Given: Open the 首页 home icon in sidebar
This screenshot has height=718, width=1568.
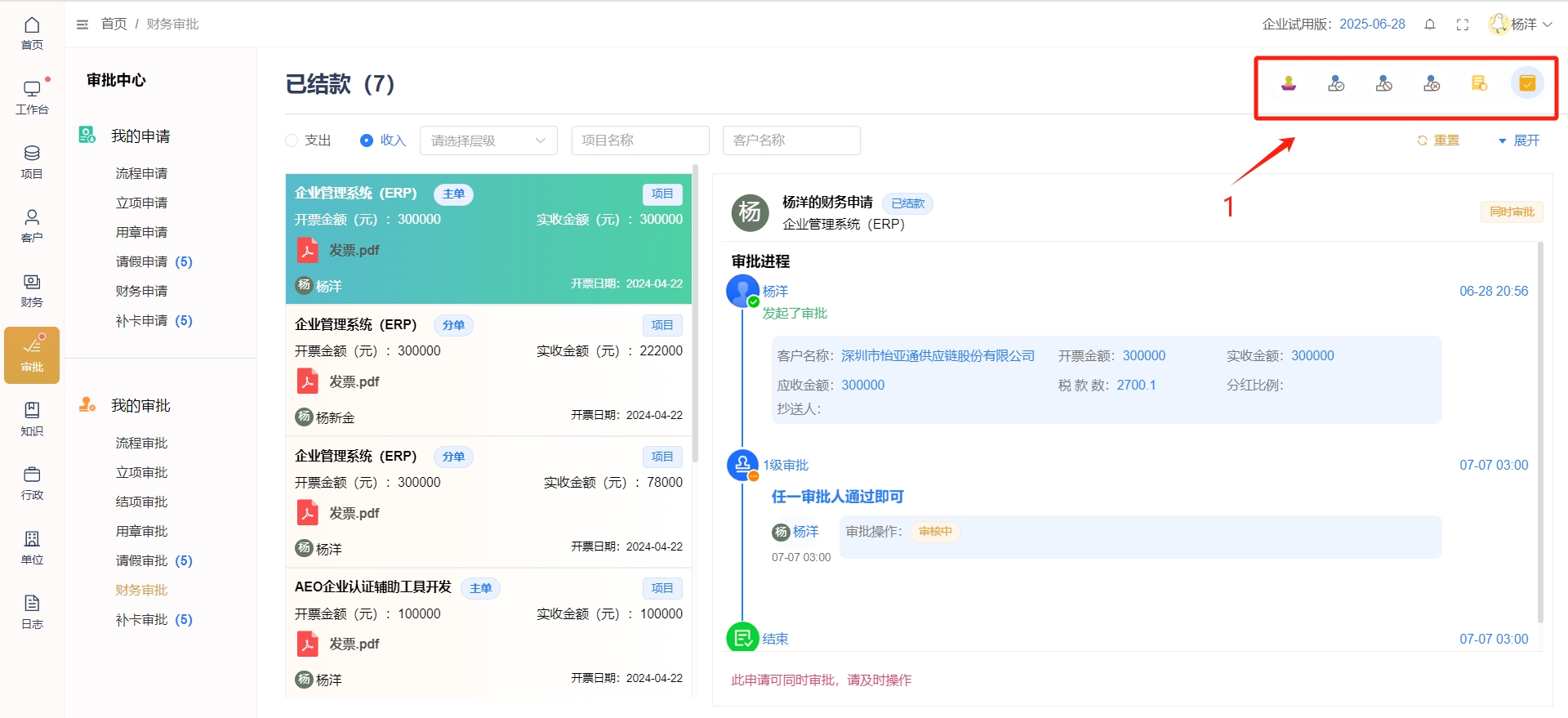Looking at the screenshot, I should (32, 33).
